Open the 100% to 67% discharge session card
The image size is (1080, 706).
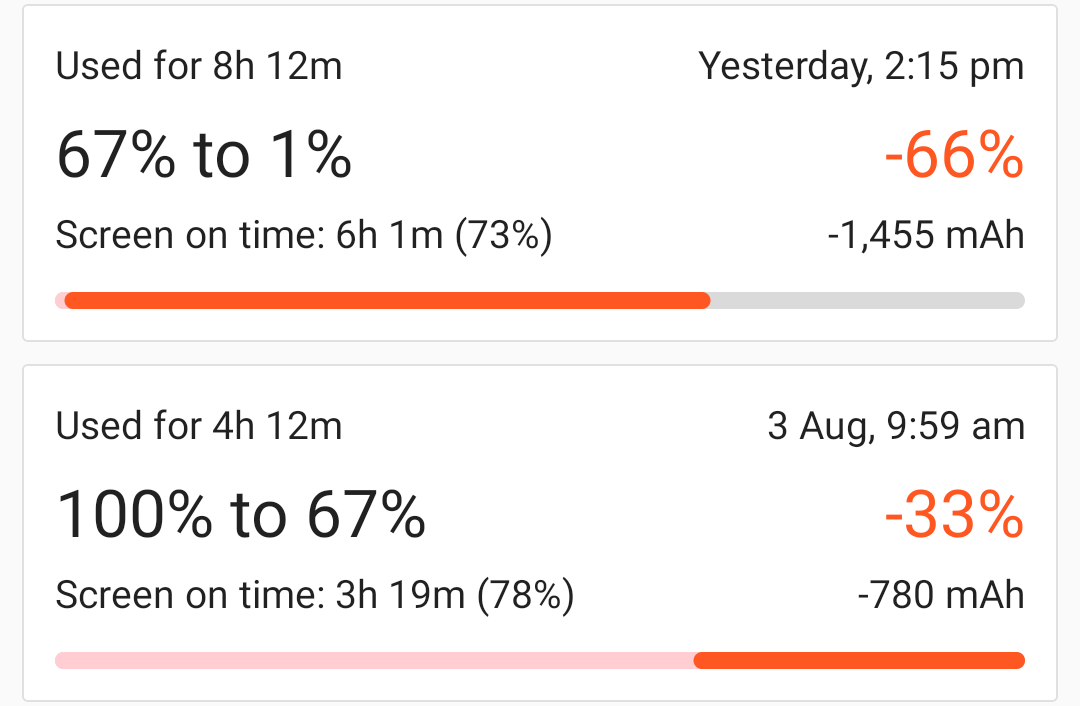[x=540, y=533]
